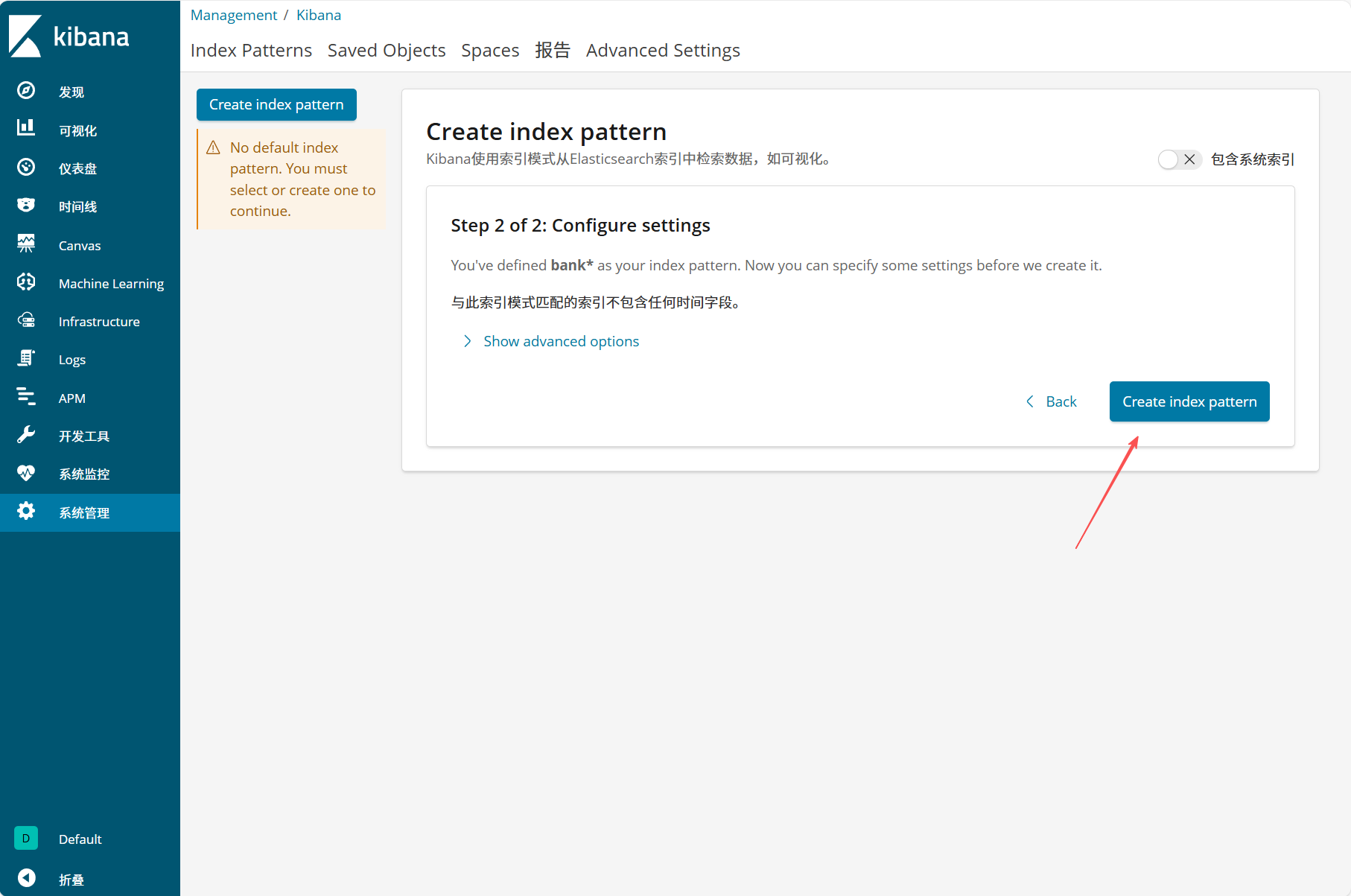This screenshot has width=1351, height=896.
Task: Click Create index pattern in Step 2 panel
Action: click(x=1189, y=401)
